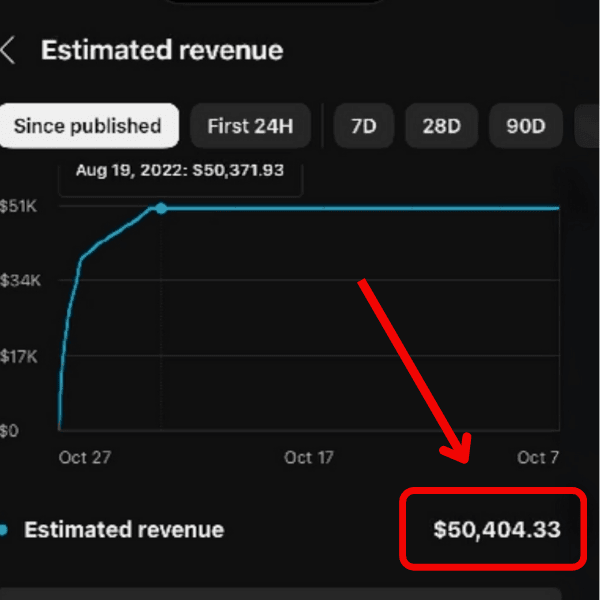Click the Estimated revenue page title
Viewport: 600px width, 600px height.
(x=162, y=51)
